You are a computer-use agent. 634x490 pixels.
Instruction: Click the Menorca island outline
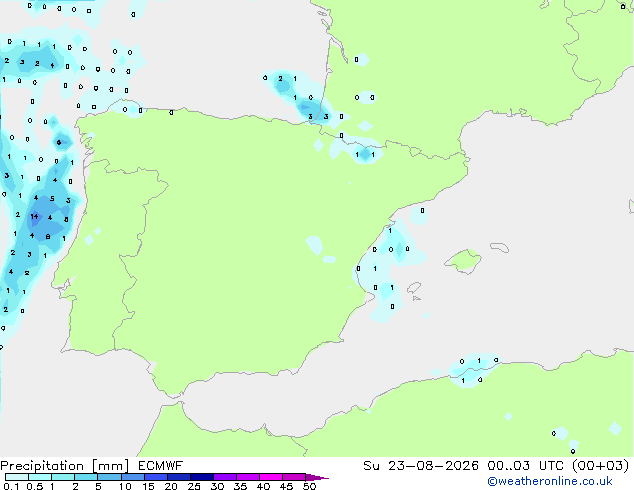(x=500, y=247)
